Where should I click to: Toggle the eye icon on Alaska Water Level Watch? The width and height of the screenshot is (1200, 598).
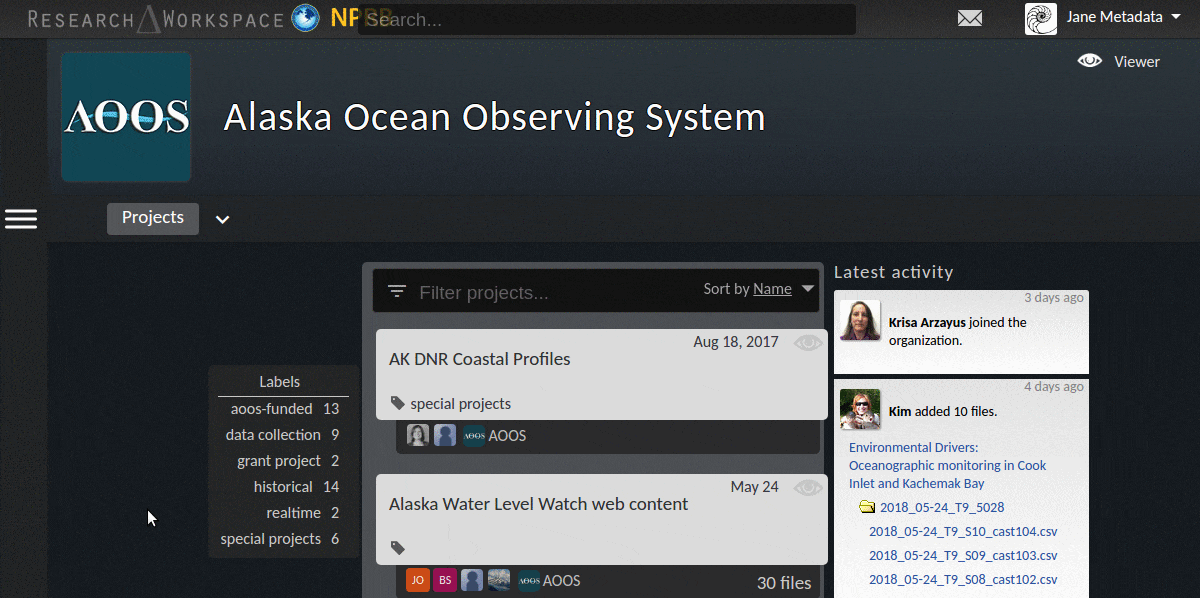coord(808,488)
